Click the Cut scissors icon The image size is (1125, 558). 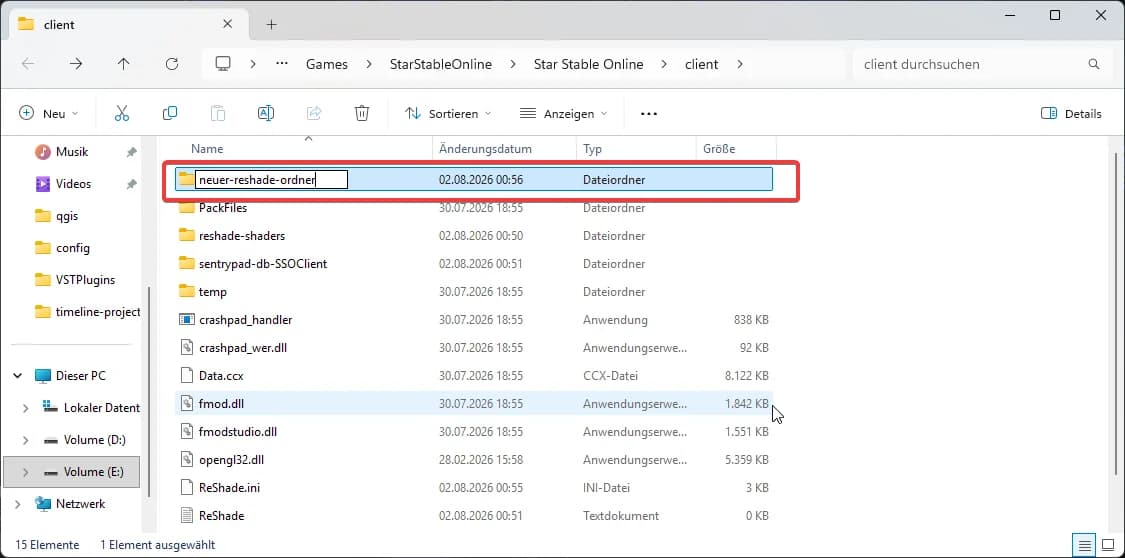(121, 113)
